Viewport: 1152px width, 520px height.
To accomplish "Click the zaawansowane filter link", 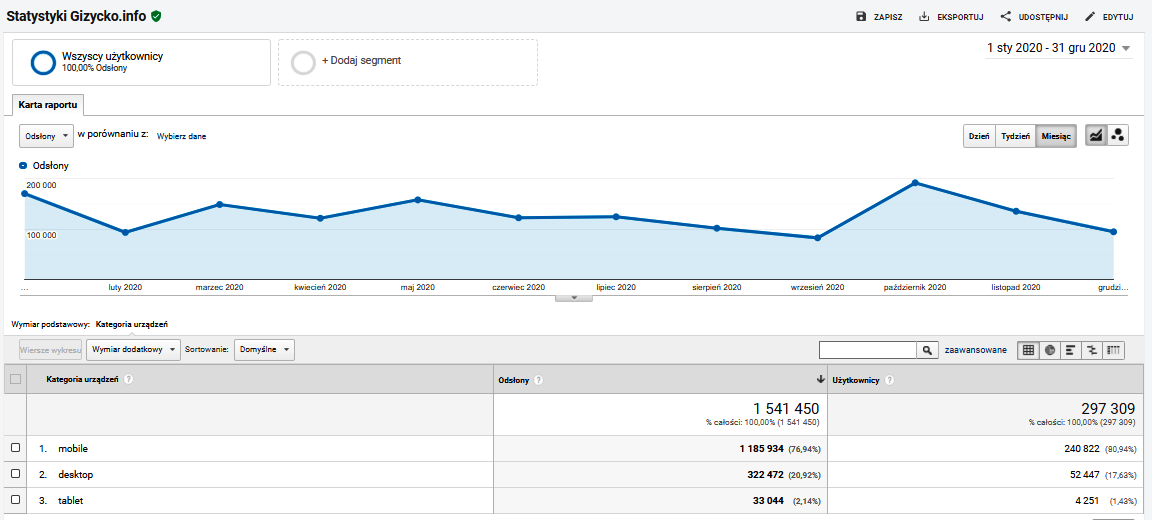I will pos(975,350).
